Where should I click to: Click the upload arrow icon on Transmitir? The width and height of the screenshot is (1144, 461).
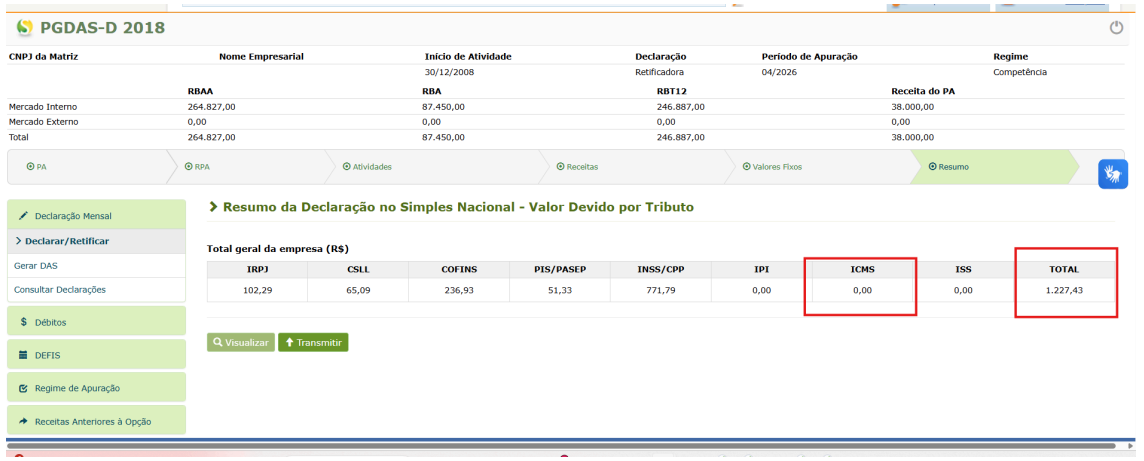[289, 342]
